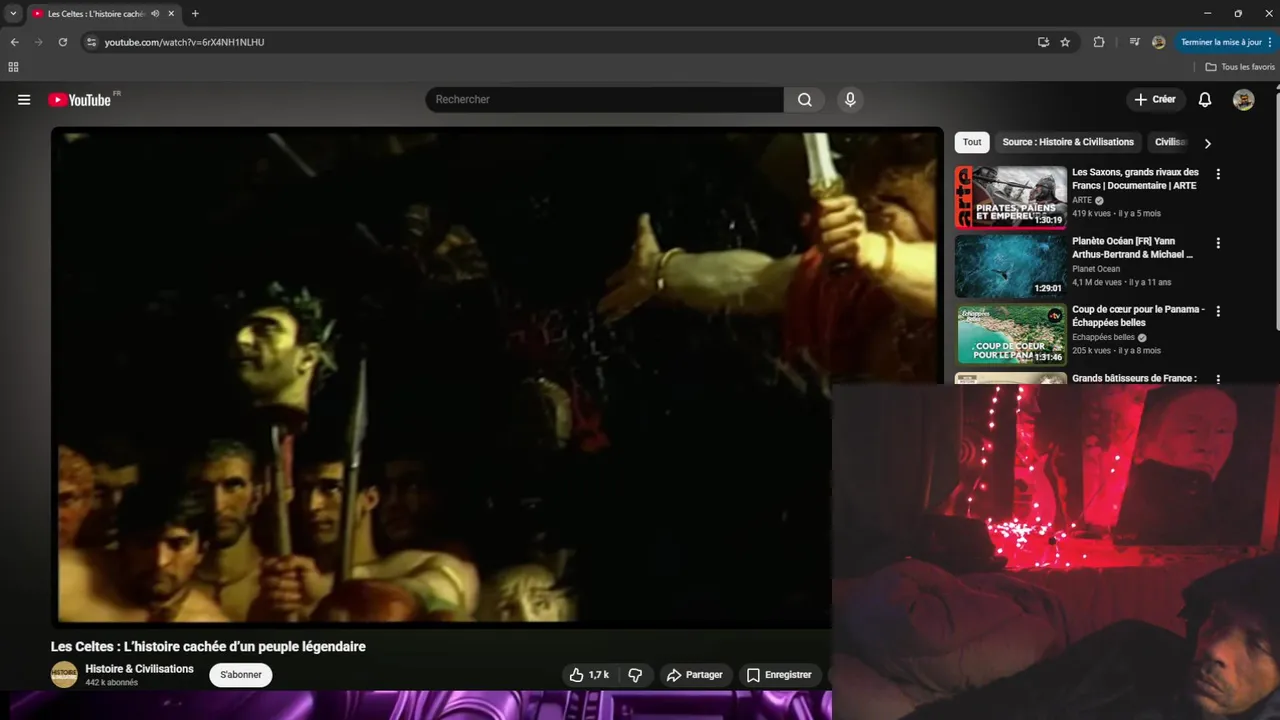Share the video with Partager

(x=694, y=675)
